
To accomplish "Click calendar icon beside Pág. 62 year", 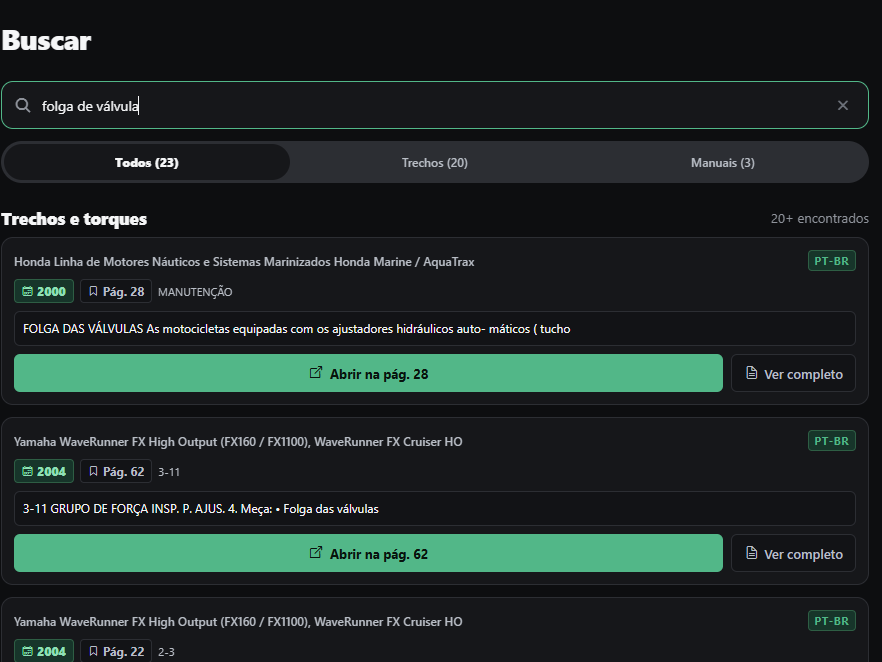I will [x=28, y=471].
